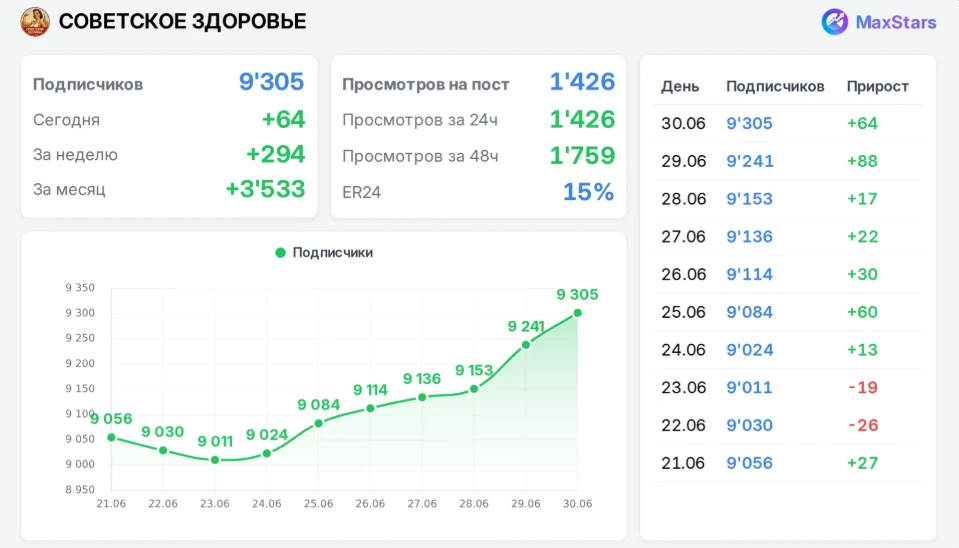Screen dimensions: 959x548
Task: Select the 30.06 date cell
Action: coord(683,124)
